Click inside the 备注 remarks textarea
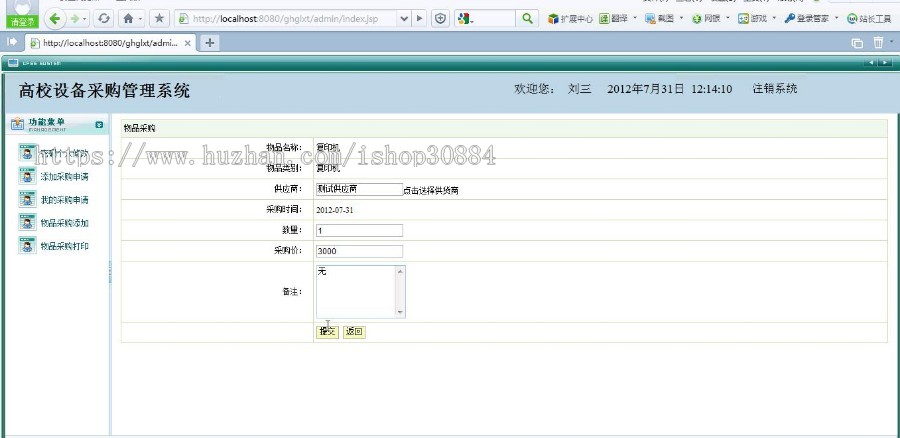This screenshot has height=438, width=900. point(356,292)
